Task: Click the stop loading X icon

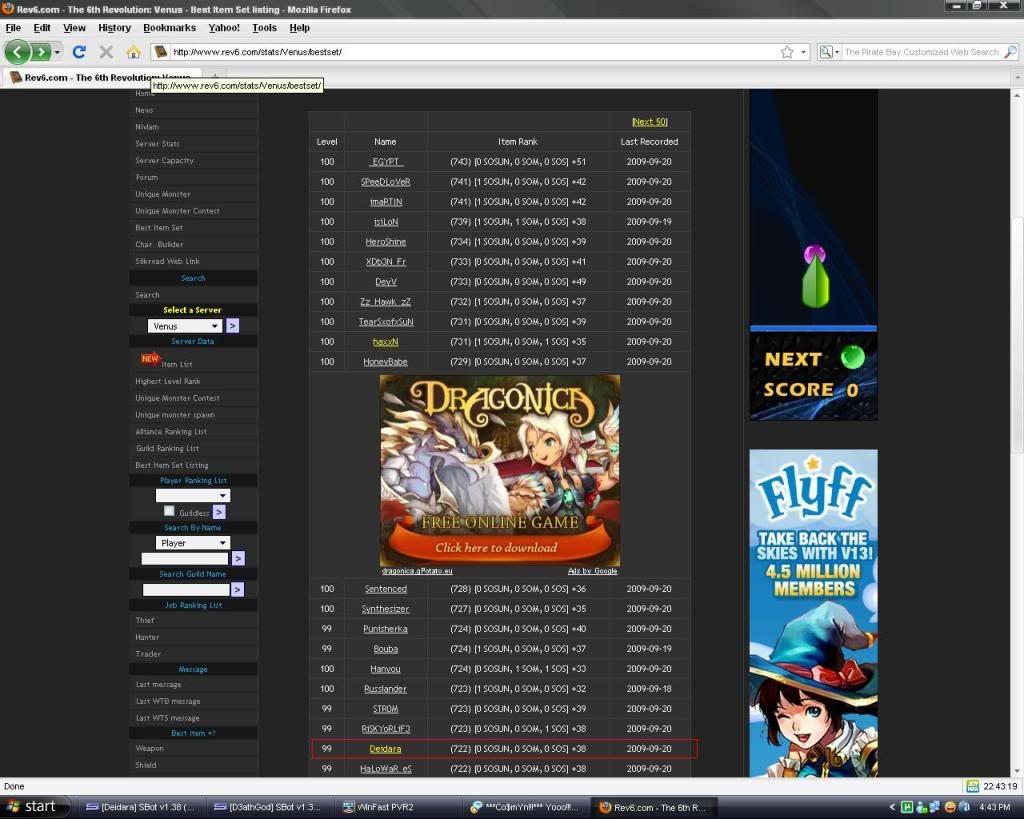Action: [106, 51]
